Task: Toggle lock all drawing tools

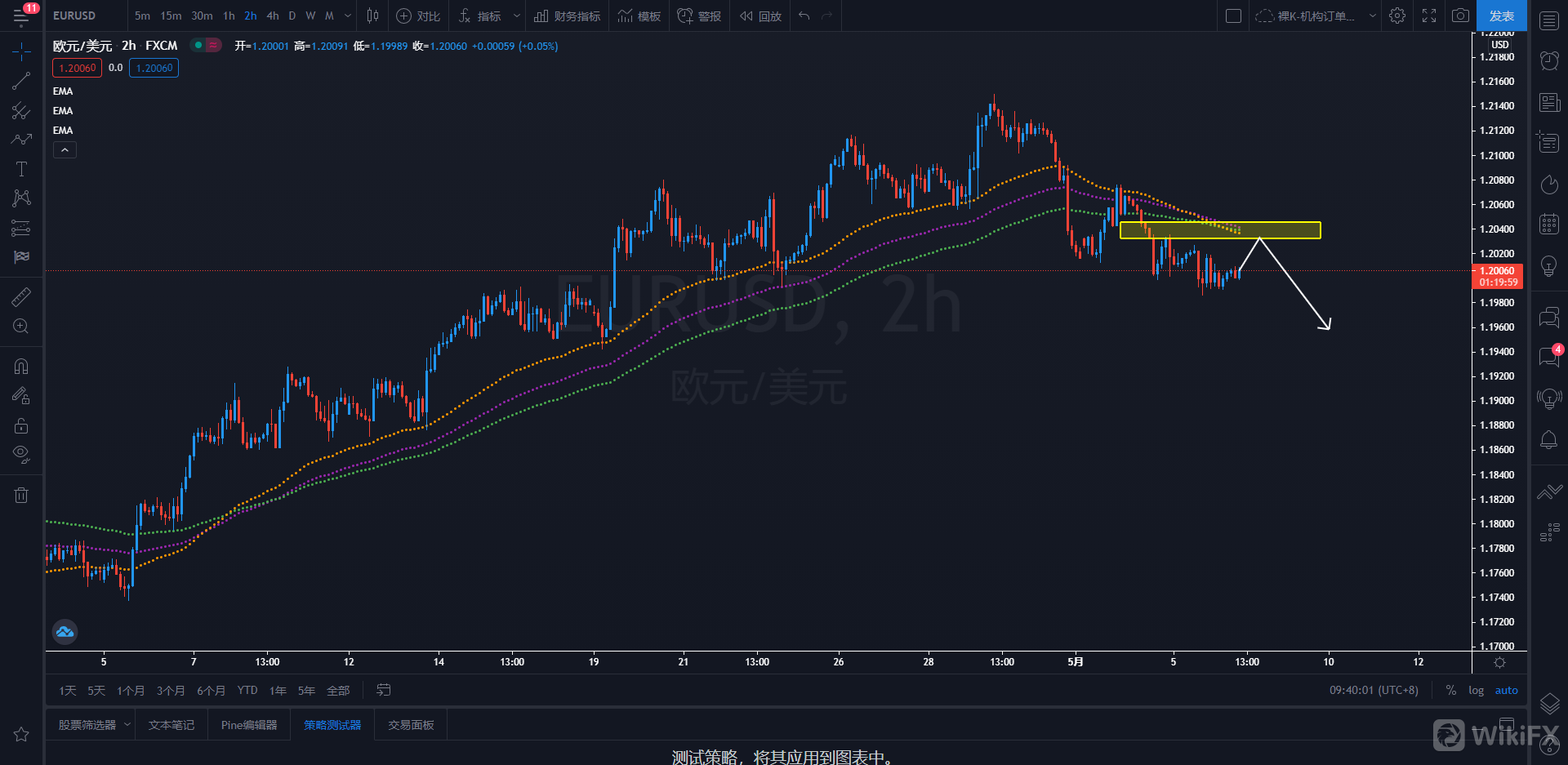Action: (21, 425)
